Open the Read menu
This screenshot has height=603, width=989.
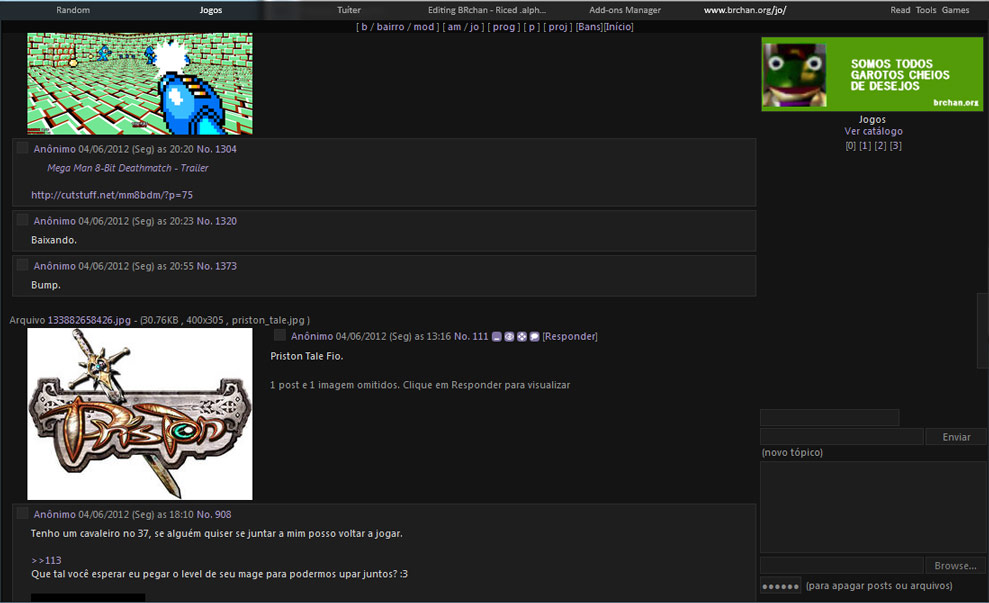(x=900, y=10)
